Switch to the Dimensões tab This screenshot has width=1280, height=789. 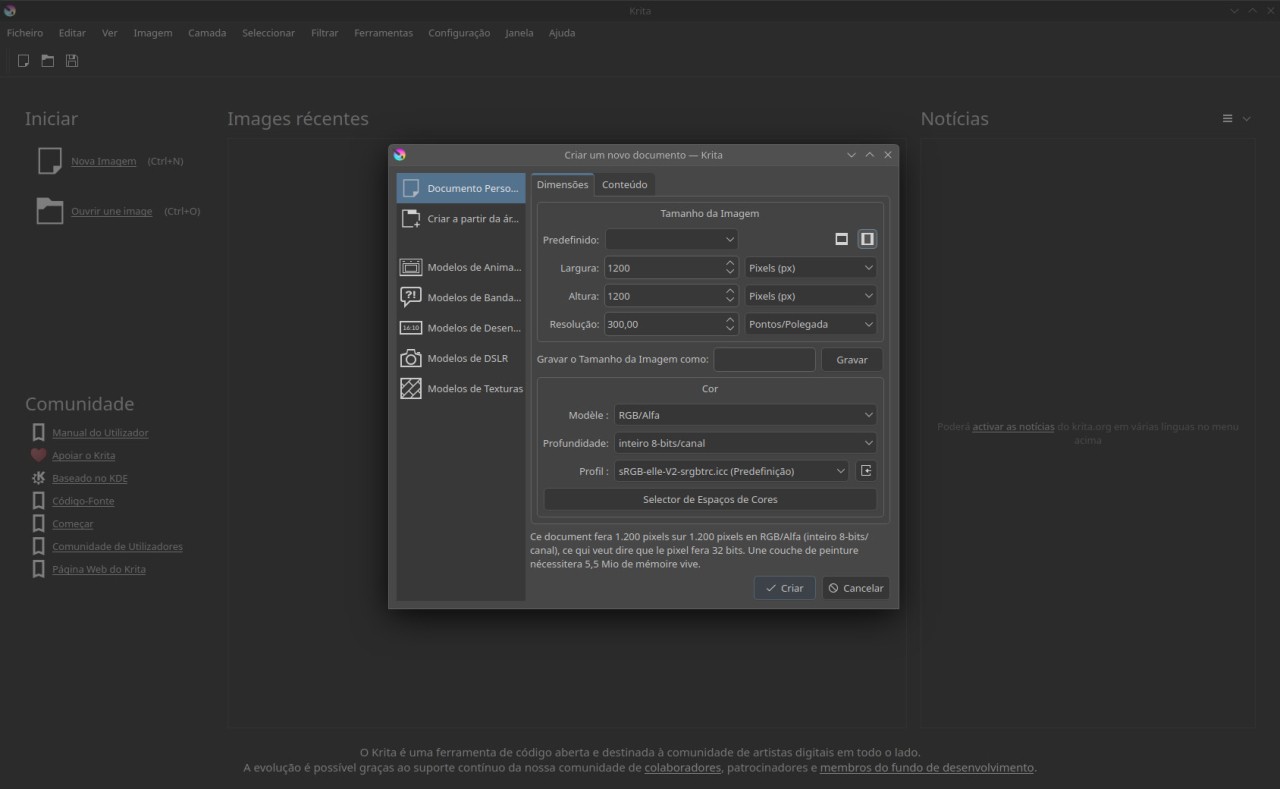pos(562,184)
